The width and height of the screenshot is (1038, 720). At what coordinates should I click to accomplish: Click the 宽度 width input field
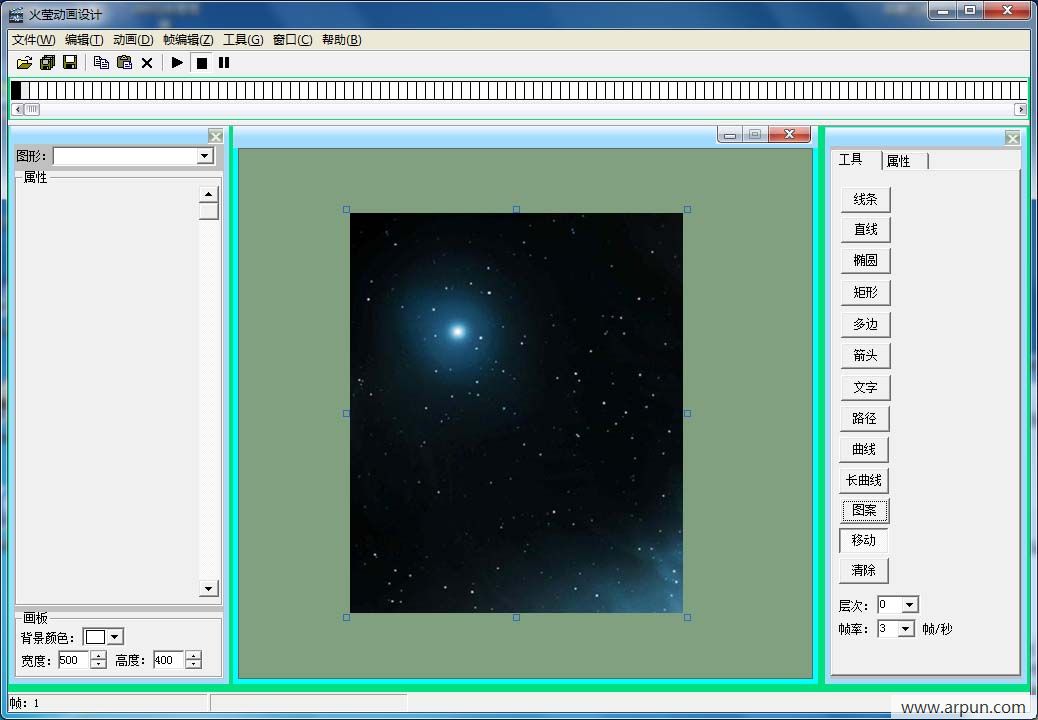(x=73, y=660)
